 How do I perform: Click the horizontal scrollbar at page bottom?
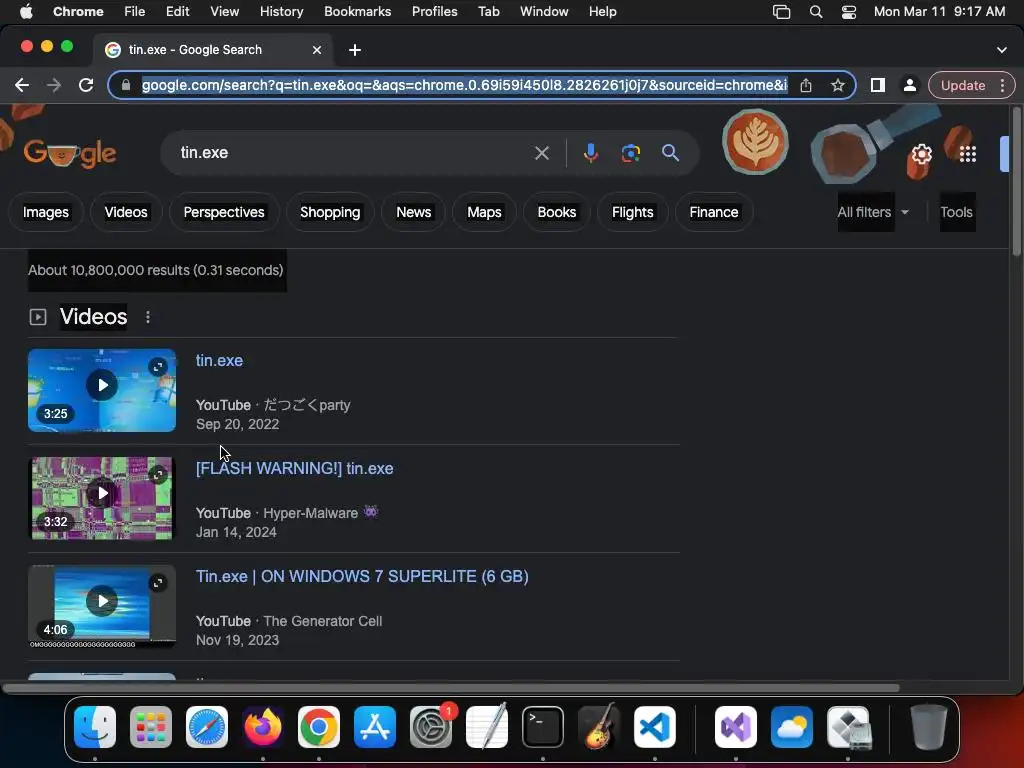coord(451,688)
